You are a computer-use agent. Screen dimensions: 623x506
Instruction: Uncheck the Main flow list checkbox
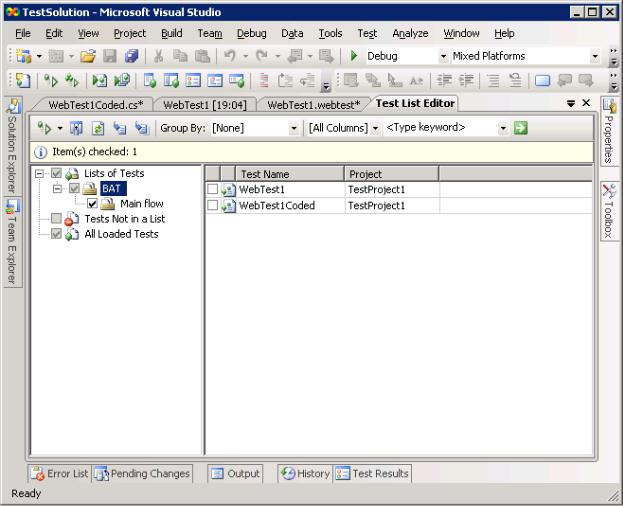coord(92,204)
